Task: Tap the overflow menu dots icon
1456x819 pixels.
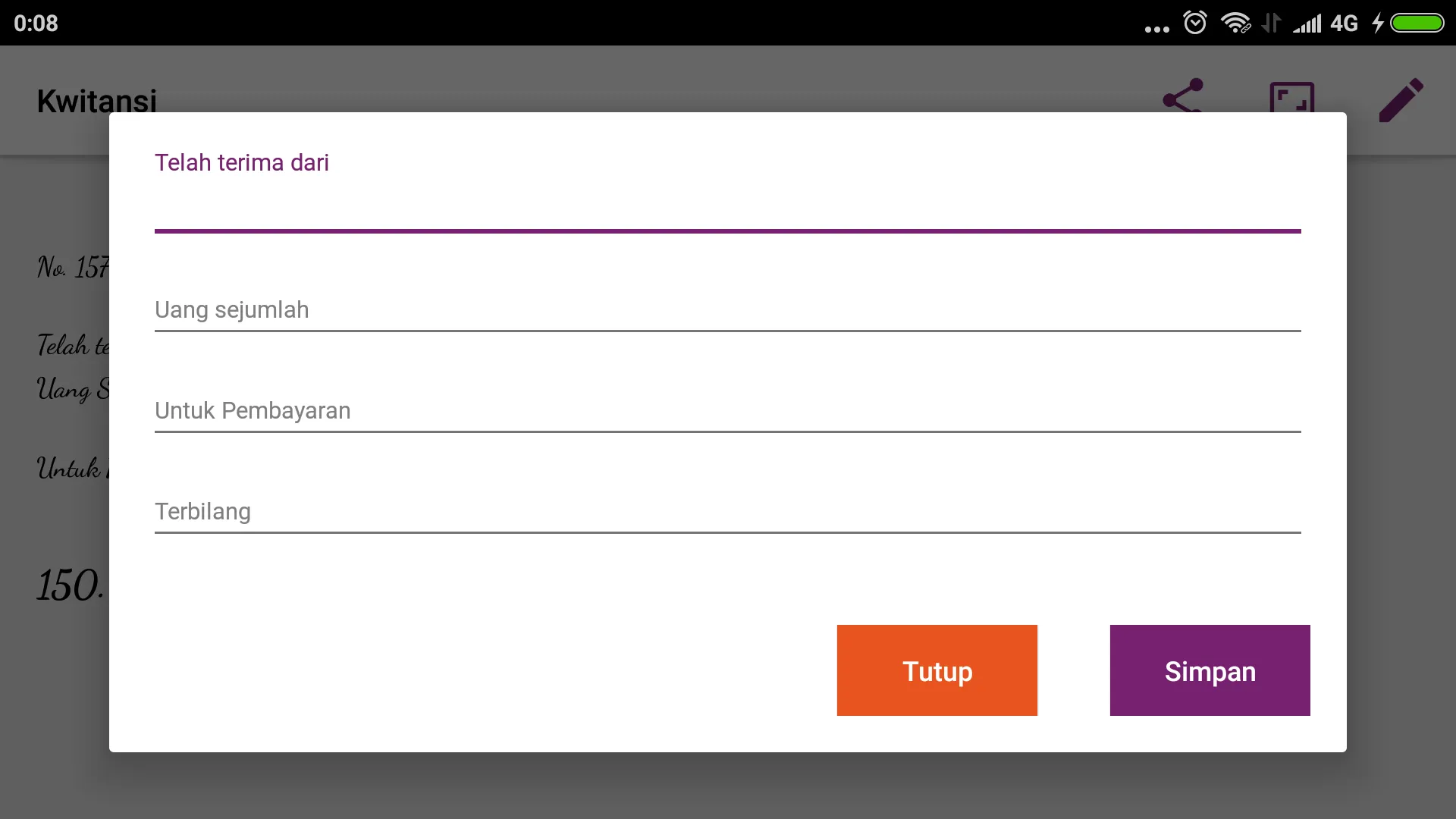Action: pyautogui.click(x=1155, y=22)
